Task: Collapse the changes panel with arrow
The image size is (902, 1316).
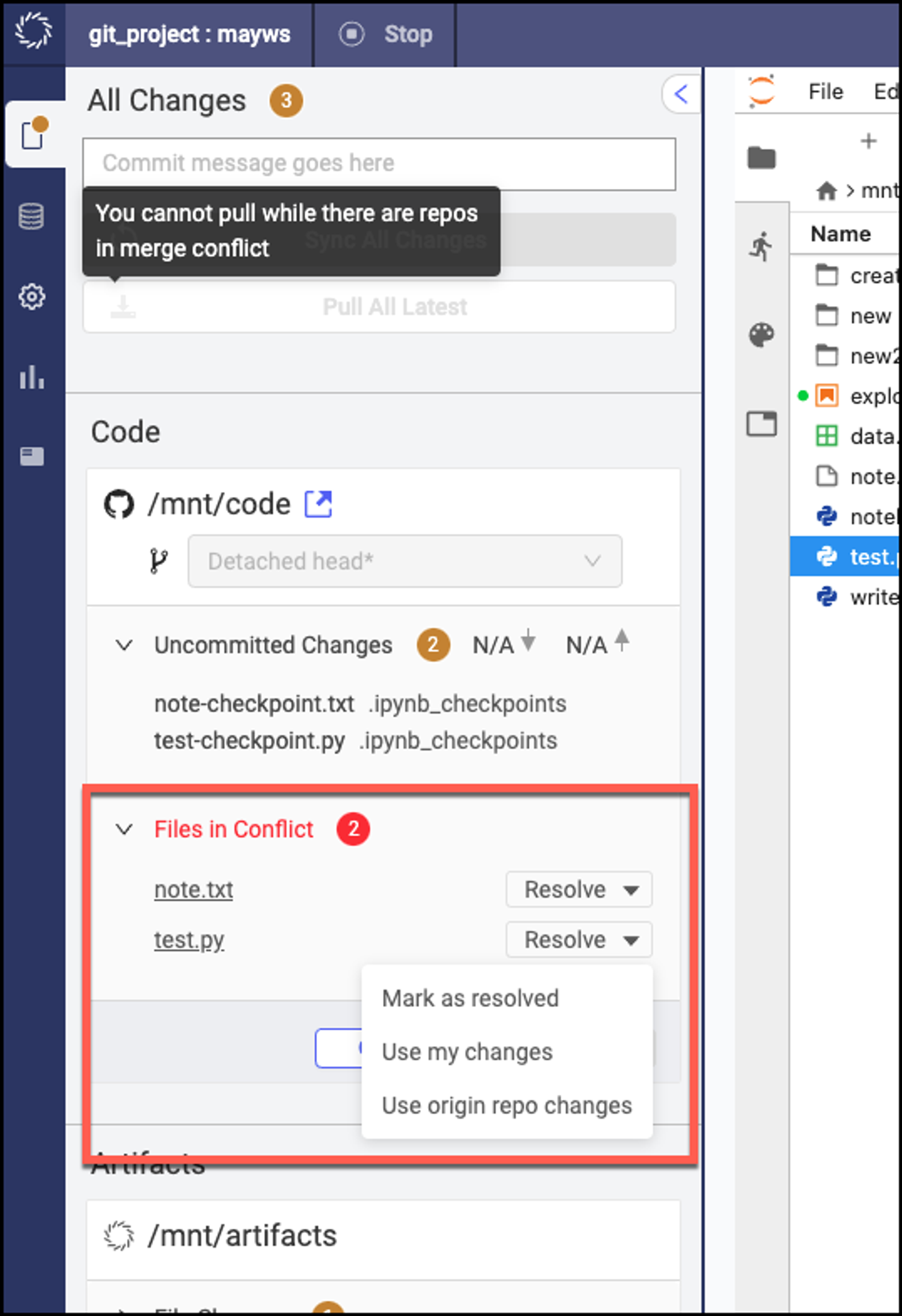Action: pos(681,94)
